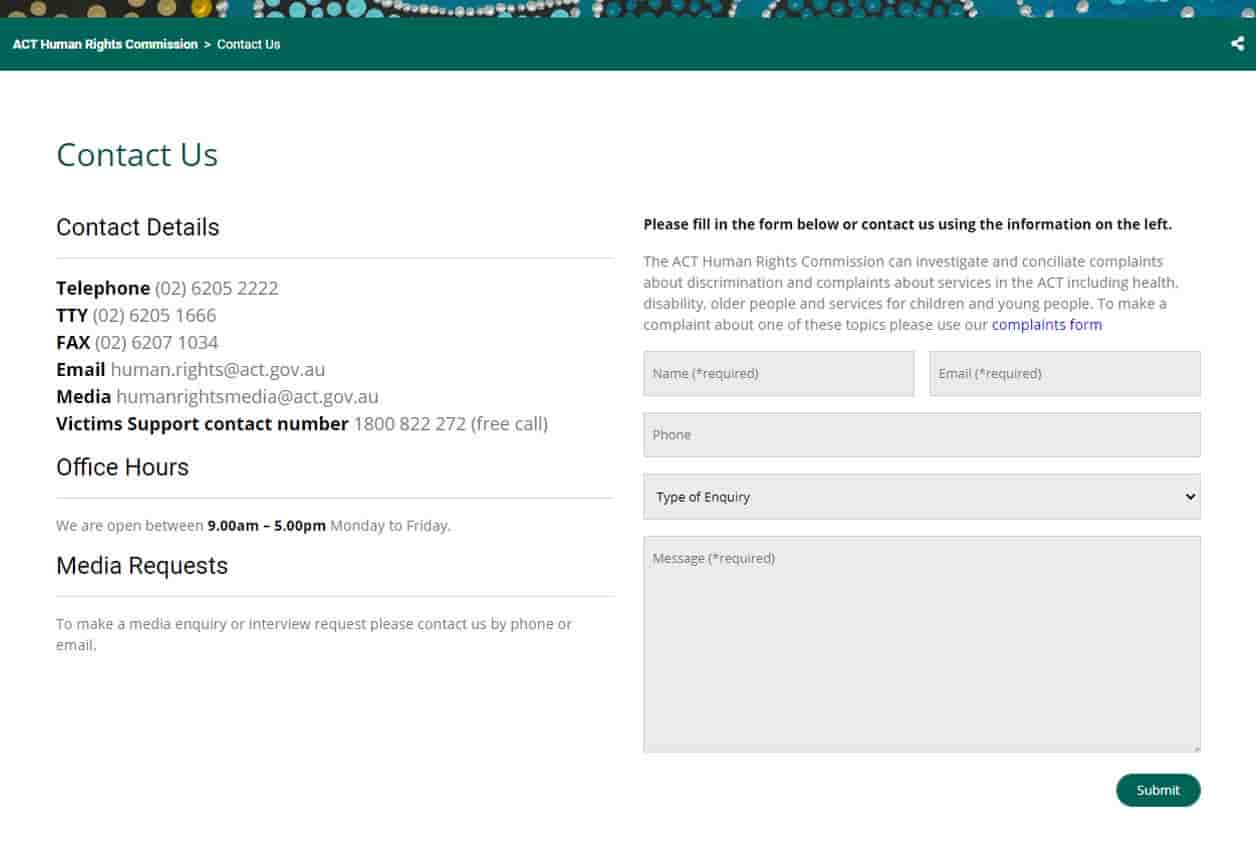Click into the Message text area
This screenshot has height=846, width=1256.
(922, 644)
